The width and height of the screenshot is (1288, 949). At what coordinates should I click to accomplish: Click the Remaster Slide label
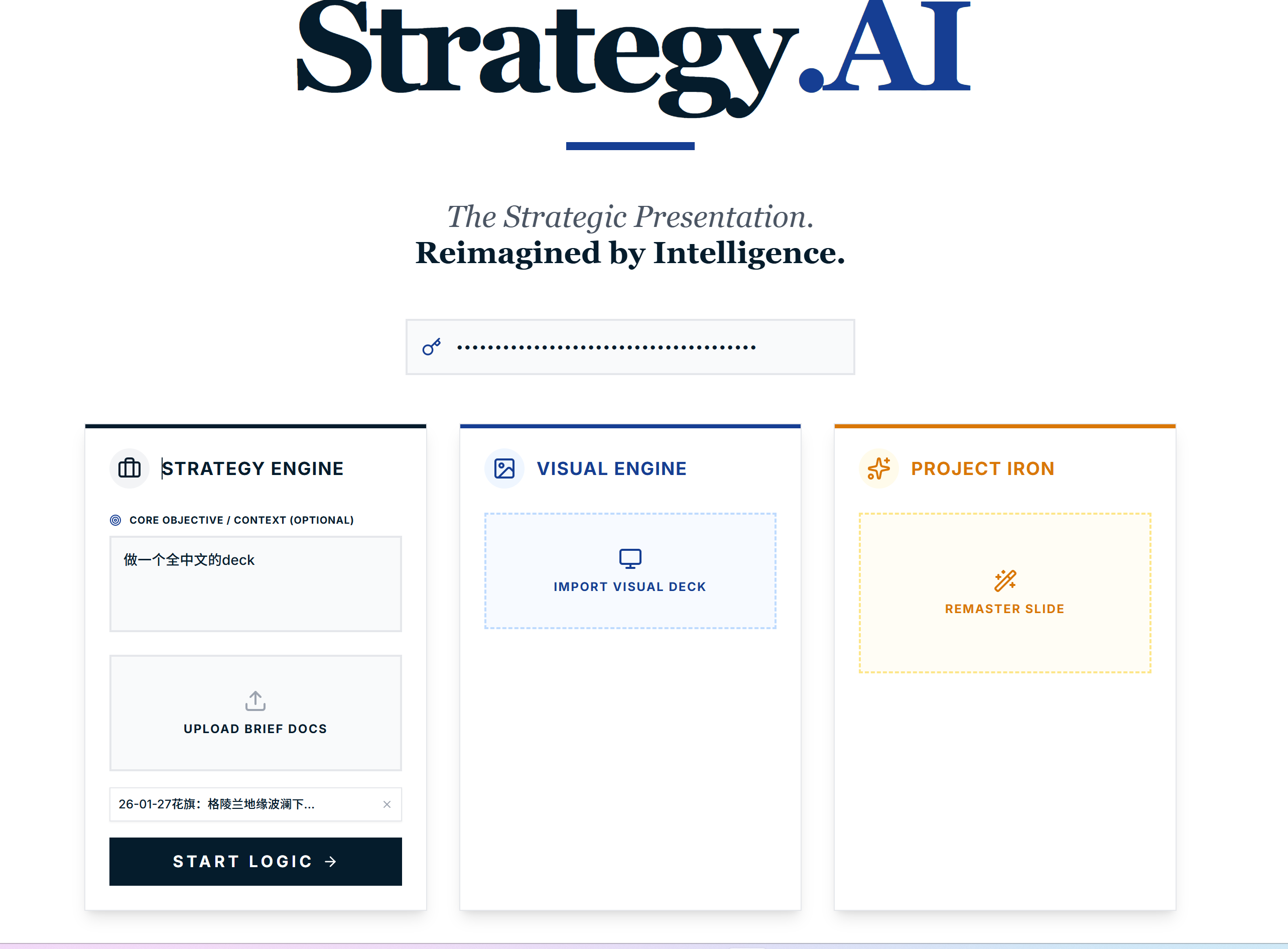(1005, 609)
